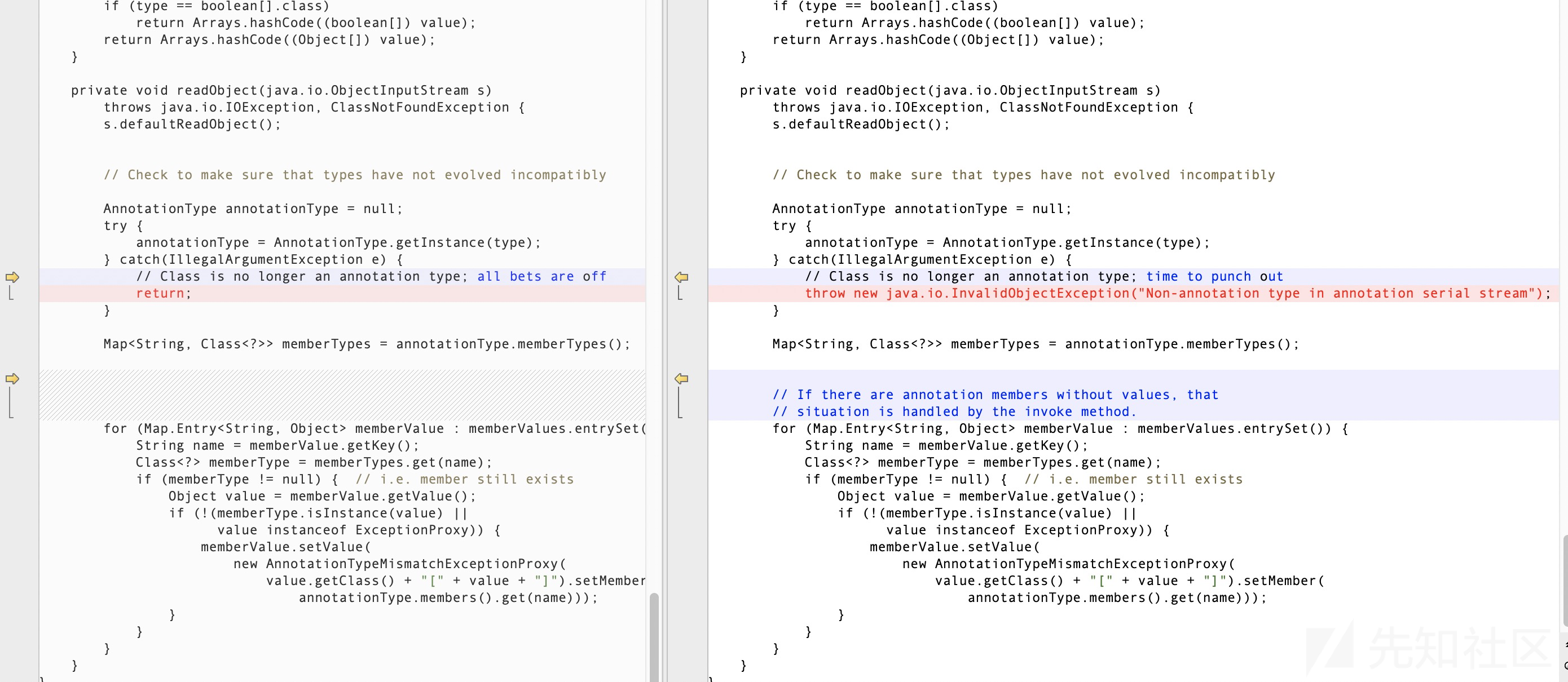Click right 'new AnnotationTypeMismatchExceptionProxy(' line
The height and width of the screenshot is (682, 1568).
[x=1068, y=564]
